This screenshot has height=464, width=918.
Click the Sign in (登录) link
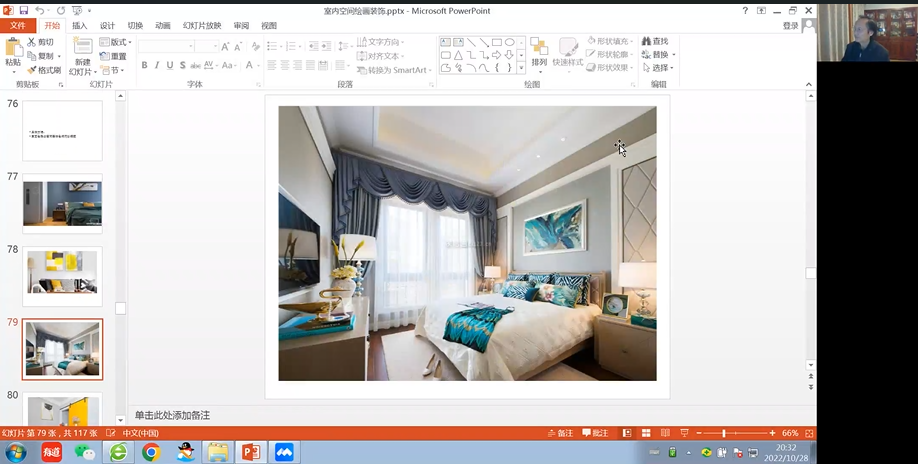pyautogui.click(x=791, y=26)
